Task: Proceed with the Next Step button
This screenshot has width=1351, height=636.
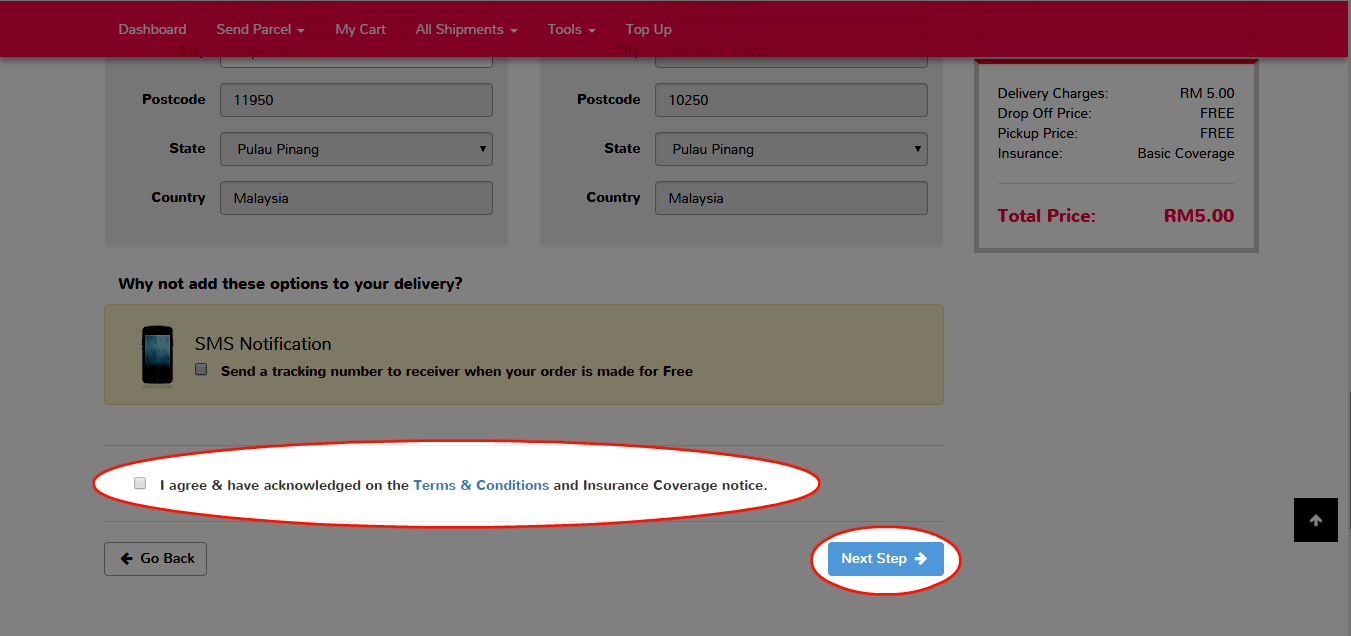Action: click(x=885, y=559)
